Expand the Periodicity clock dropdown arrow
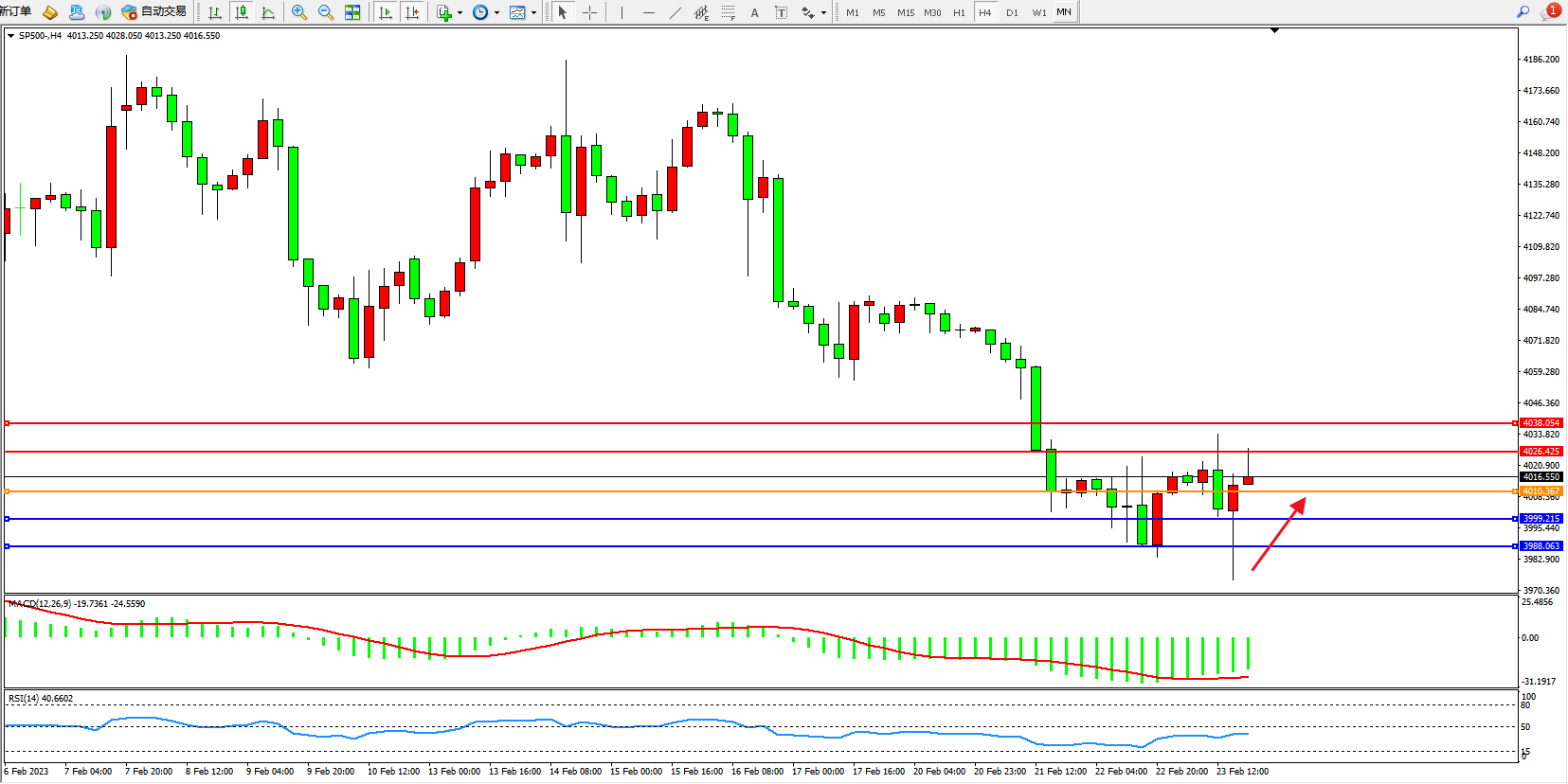The image size is (1568, 784). [496, 12]
